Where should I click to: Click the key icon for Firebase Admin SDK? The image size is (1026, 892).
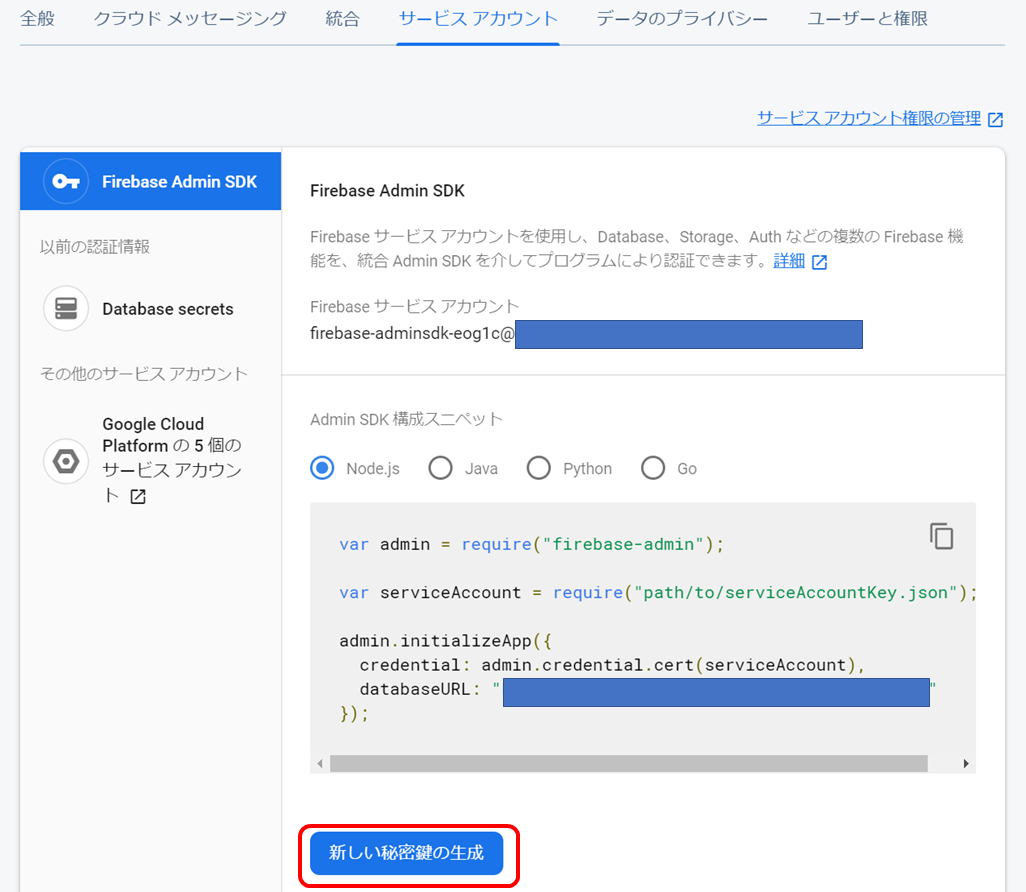pyautogui.click(x=66, y=181)
